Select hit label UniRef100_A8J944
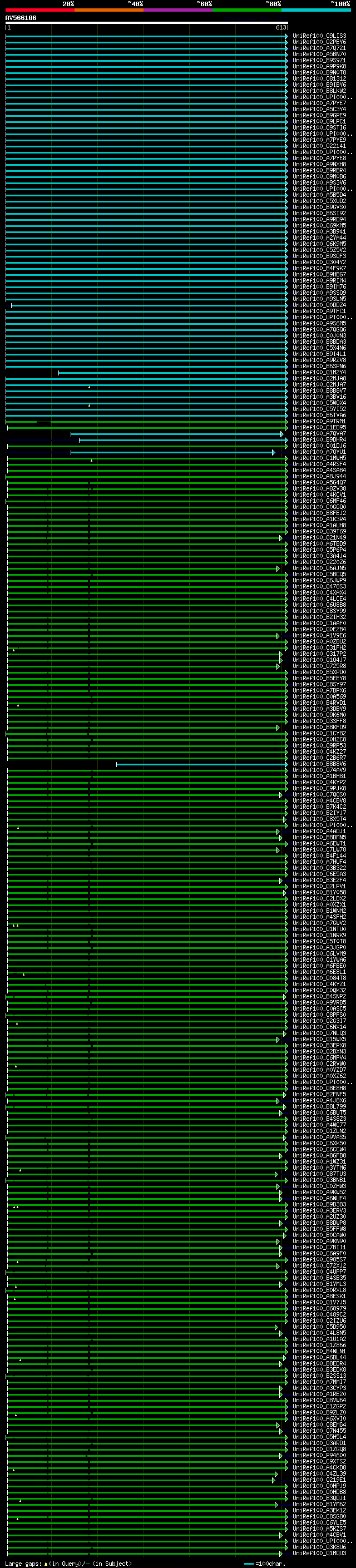The width and height of the screenshot is (356, 1568). click(319, 477)
